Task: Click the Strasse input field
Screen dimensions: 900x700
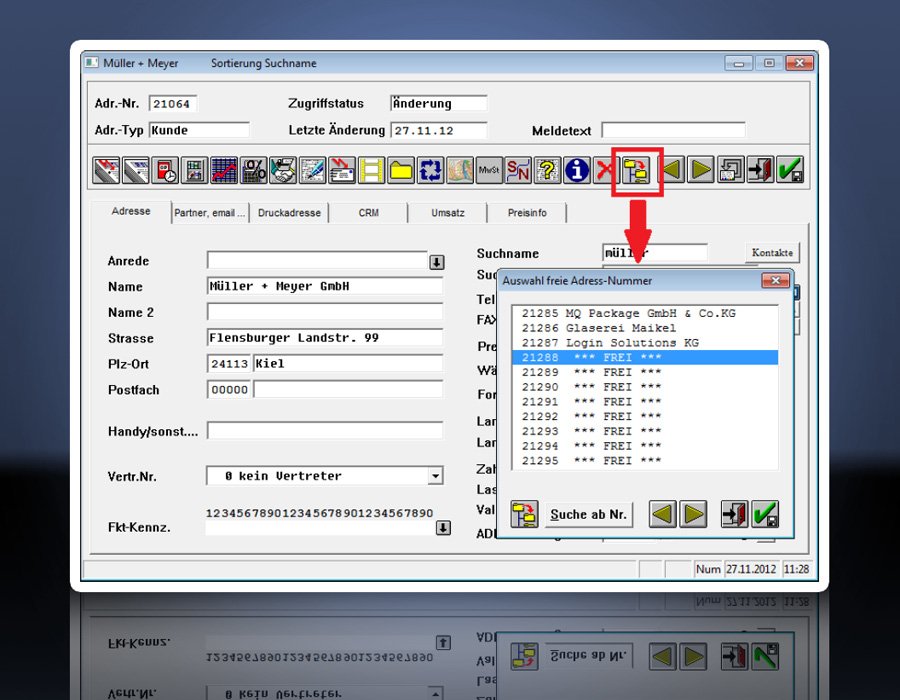Action: [325, 337]
